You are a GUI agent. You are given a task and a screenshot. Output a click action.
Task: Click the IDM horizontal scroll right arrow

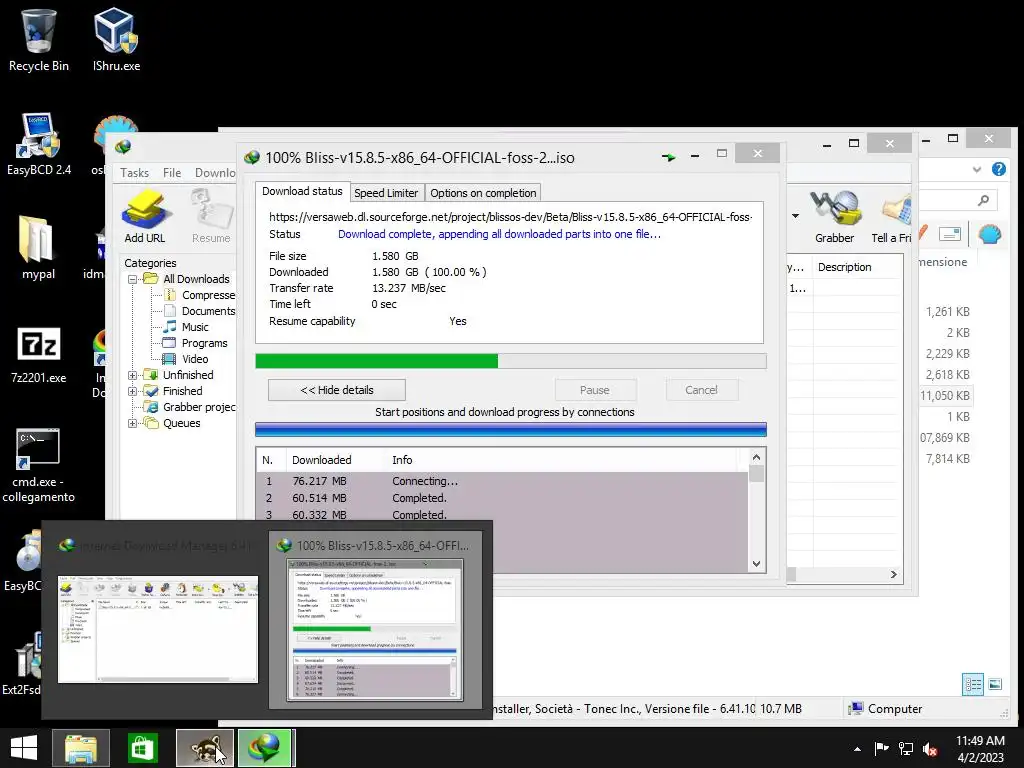(x=894, y=575)
